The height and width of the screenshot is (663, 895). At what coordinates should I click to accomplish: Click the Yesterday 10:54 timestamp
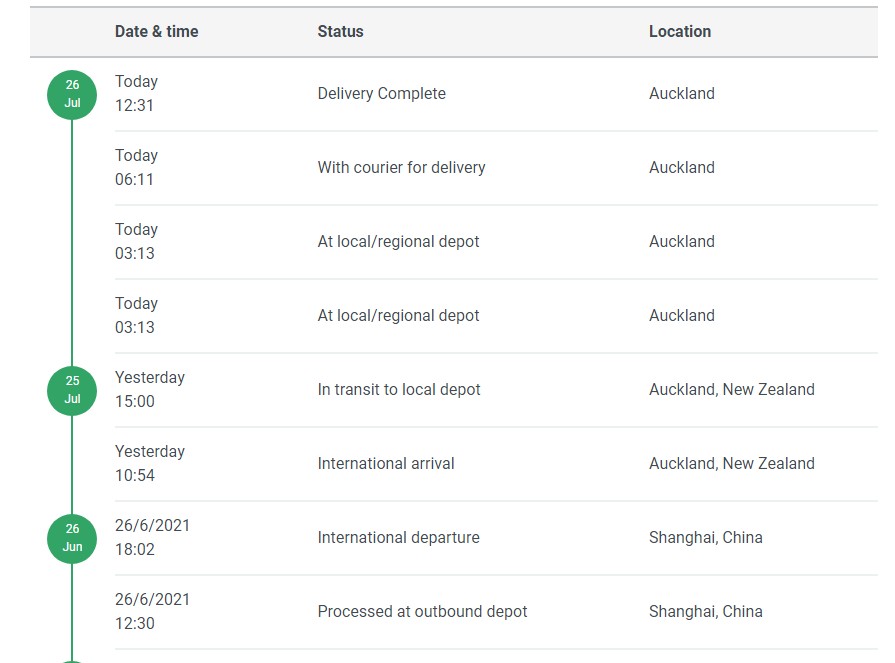tap(150, 464)
